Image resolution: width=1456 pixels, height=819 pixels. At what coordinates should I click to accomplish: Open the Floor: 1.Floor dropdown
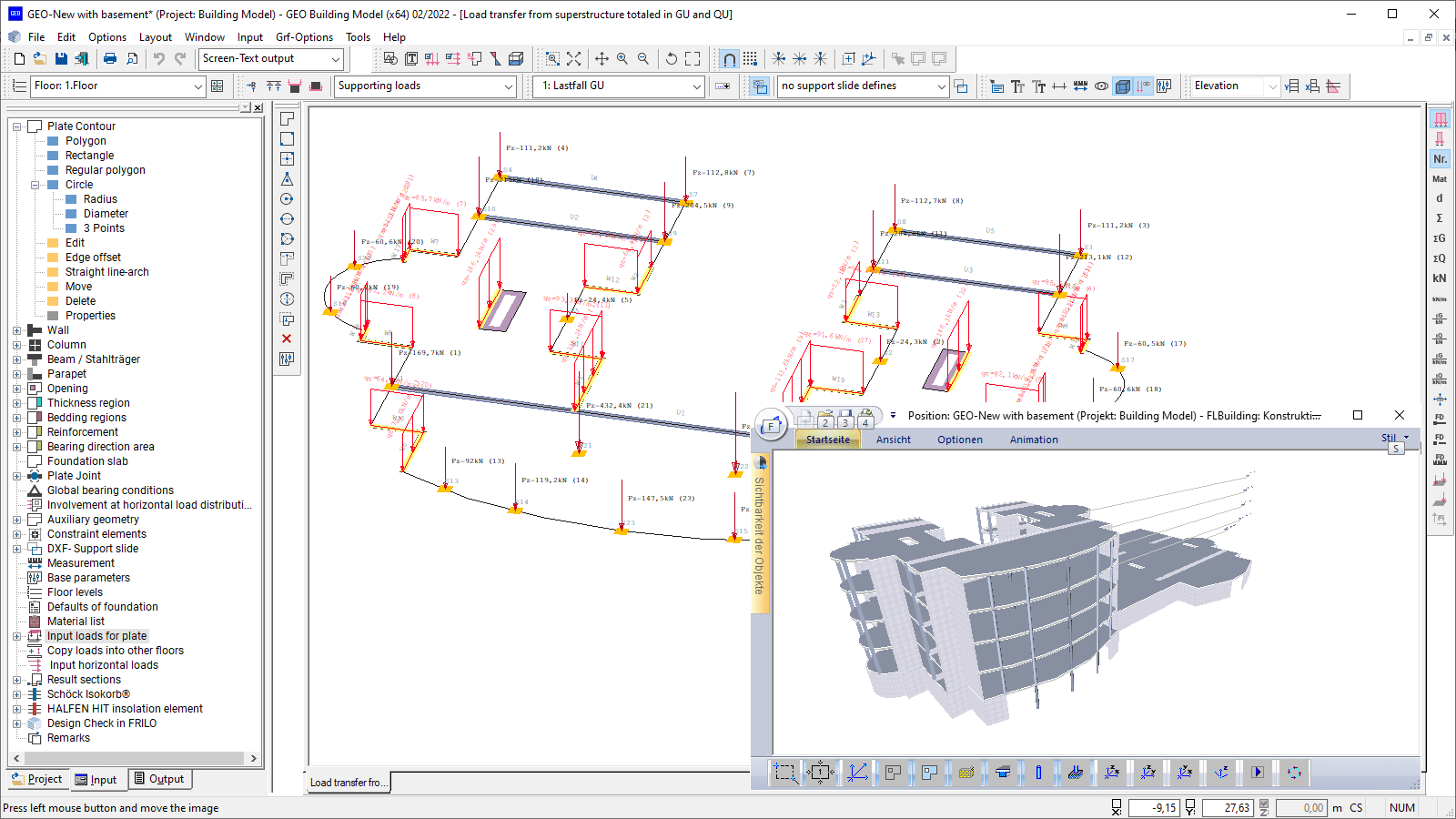(197, 86)
